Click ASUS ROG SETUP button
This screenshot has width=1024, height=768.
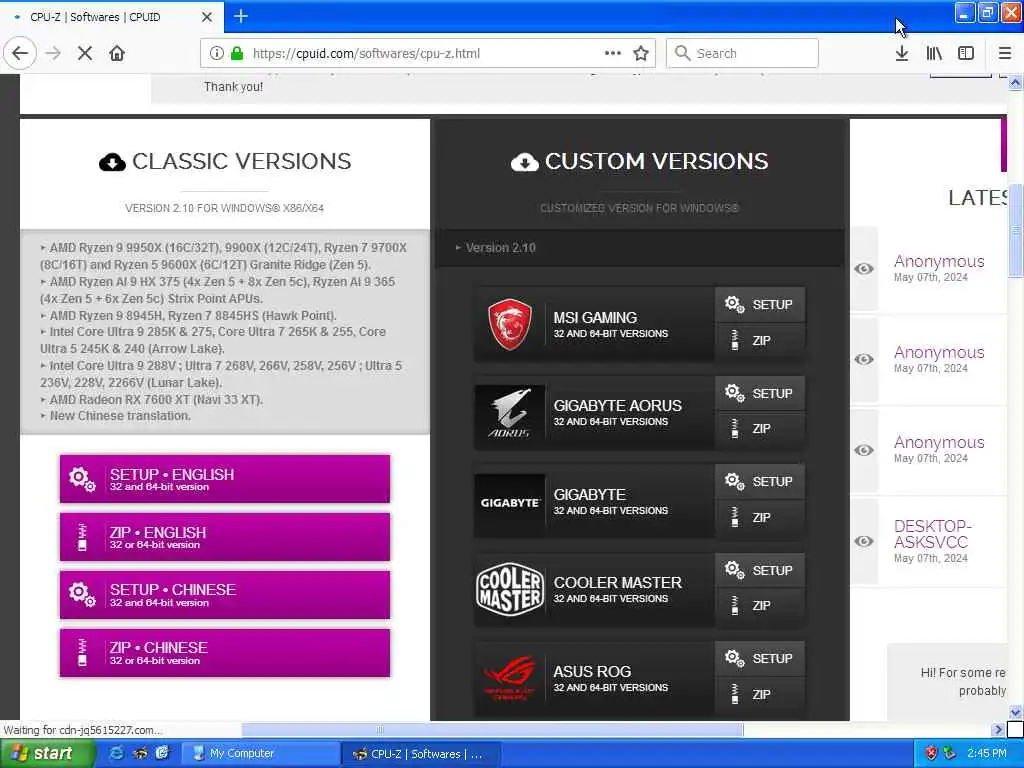coord(760,658)
